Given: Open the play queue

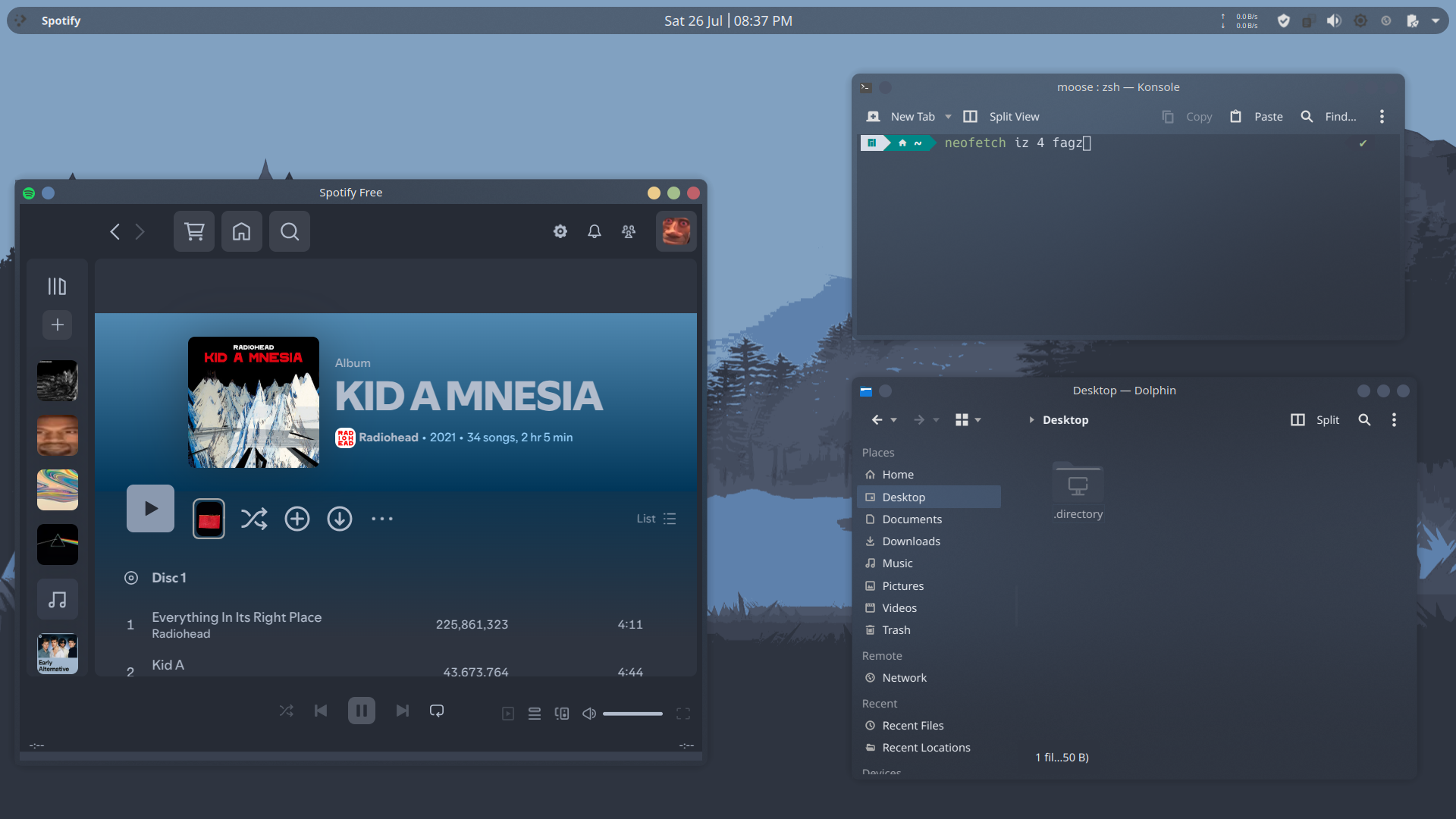Looking at the screenshot, I should pos(535,714).
